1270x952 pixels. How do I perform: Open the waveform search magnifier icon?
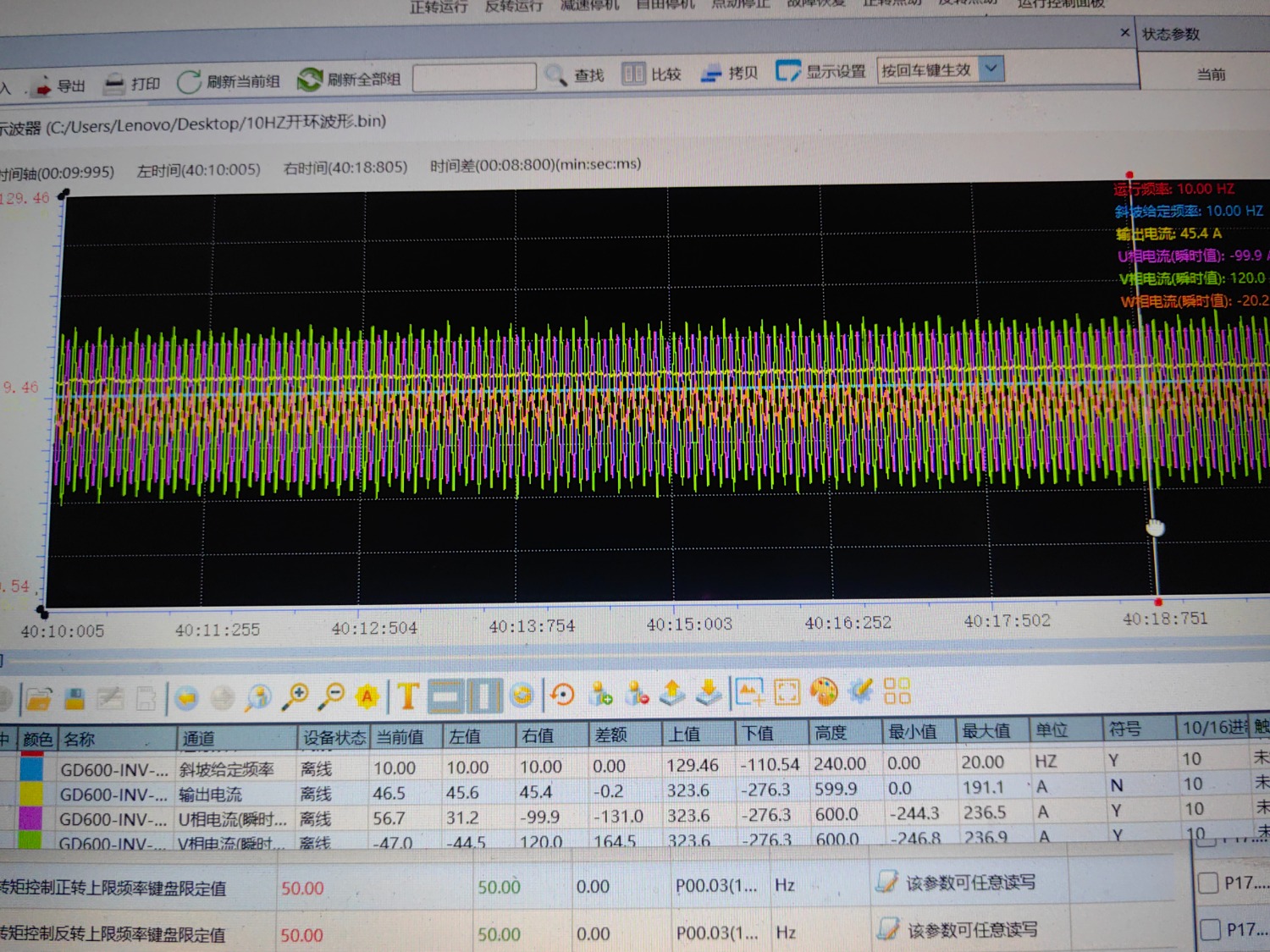[x=258, y=697]
